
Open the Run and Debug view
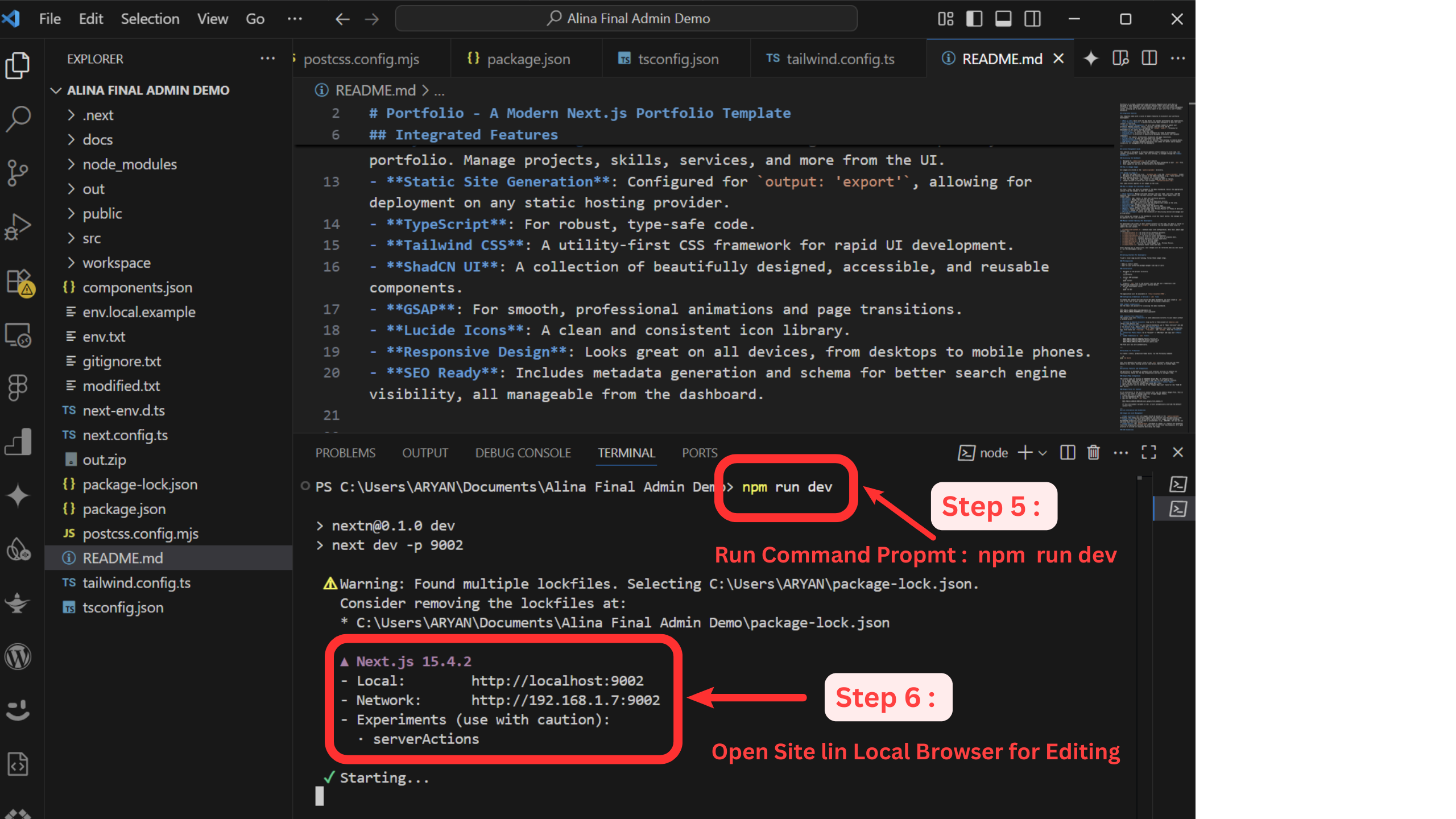click(18, 226)
